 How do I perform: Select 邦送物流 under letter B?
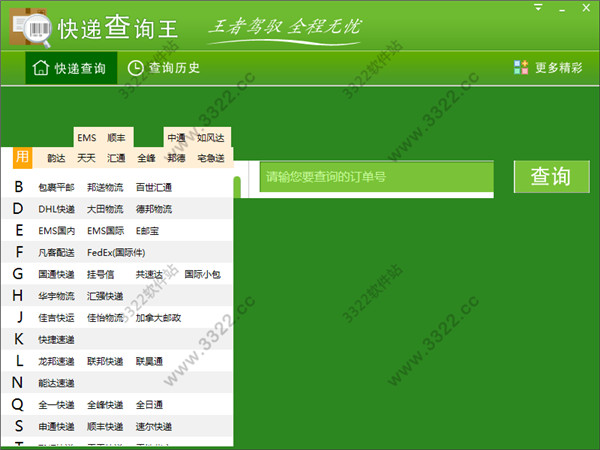pyautogui.click(x=105, y=187)
